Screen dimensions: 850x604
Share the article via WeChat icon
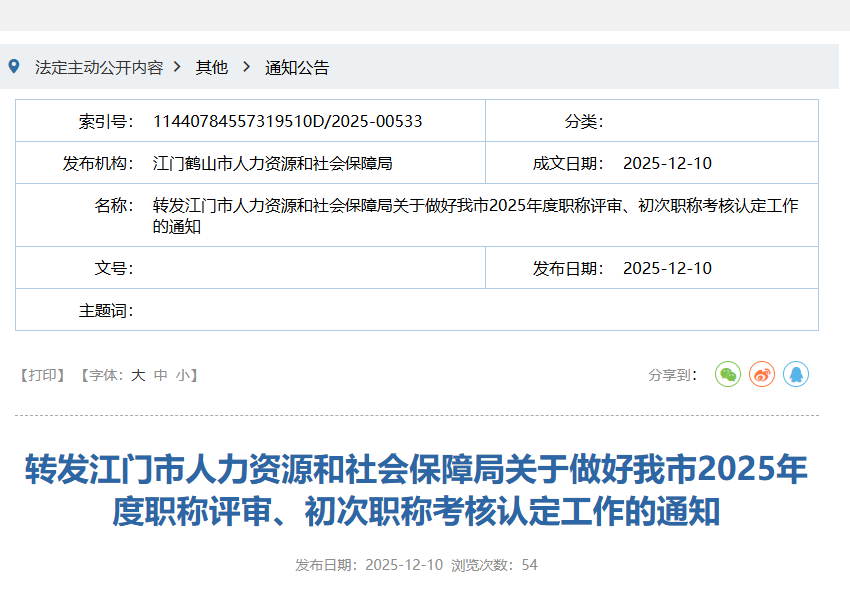tap(727, 374)
